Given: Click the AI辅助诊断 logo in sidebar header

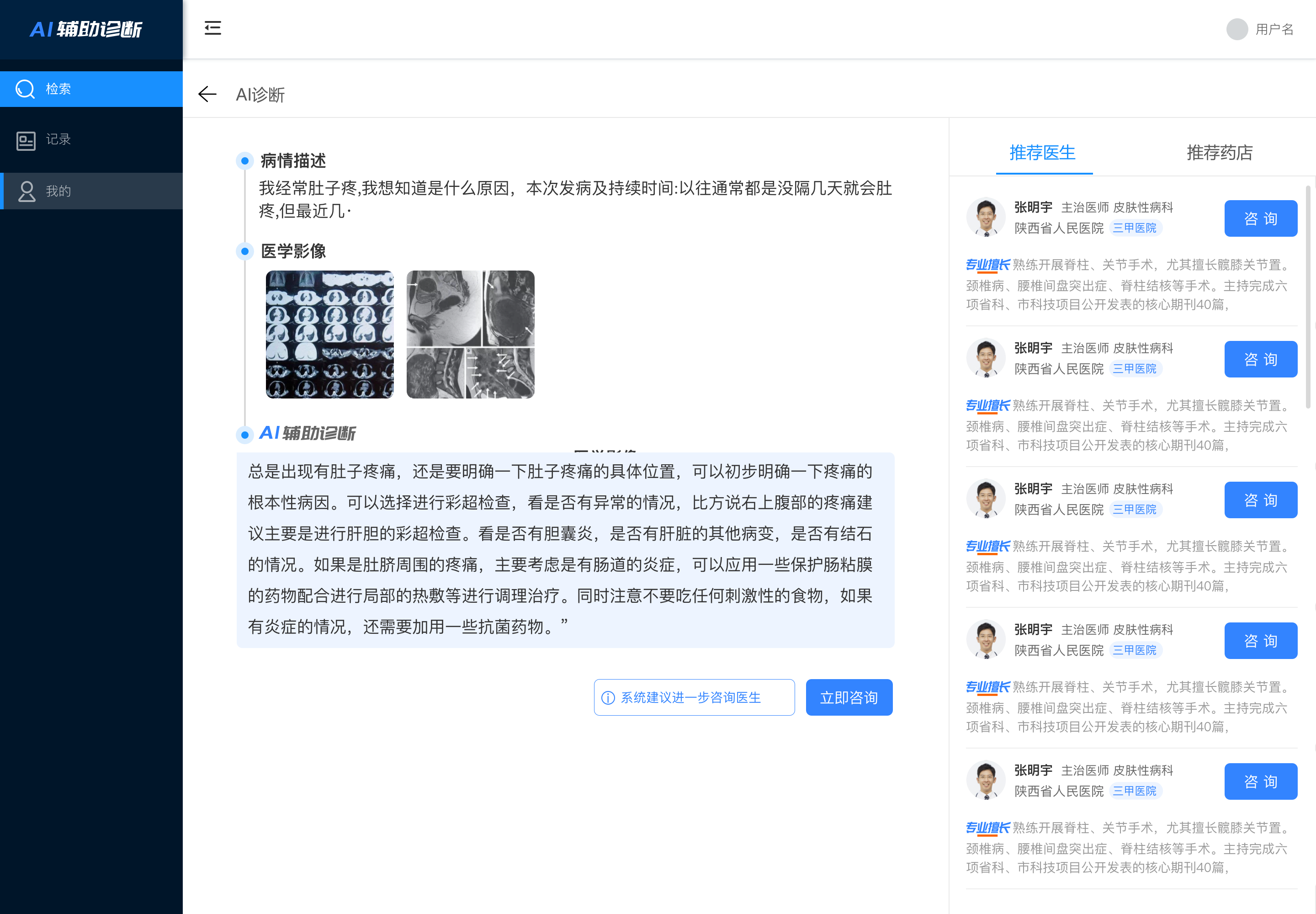Looking at the screenshot, I should (86, 29).
